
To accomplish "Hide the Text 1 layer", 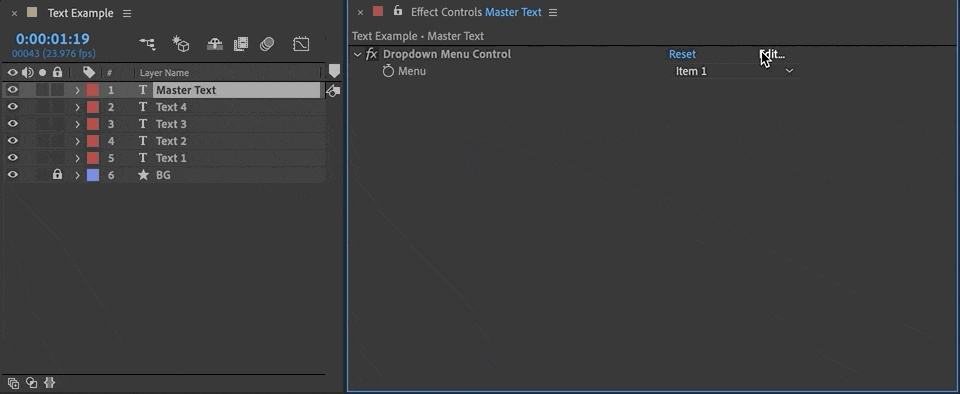I will tap(13, 158).
